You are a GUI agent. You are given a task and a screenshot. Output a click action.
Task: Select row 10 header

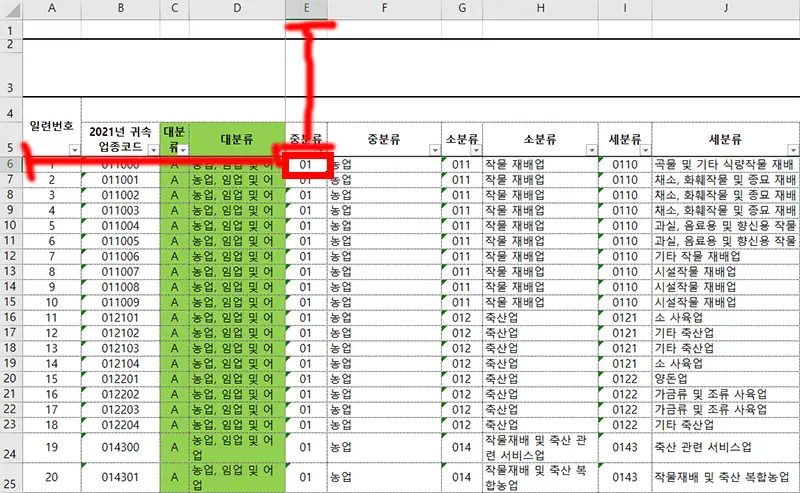coord(11,226)
